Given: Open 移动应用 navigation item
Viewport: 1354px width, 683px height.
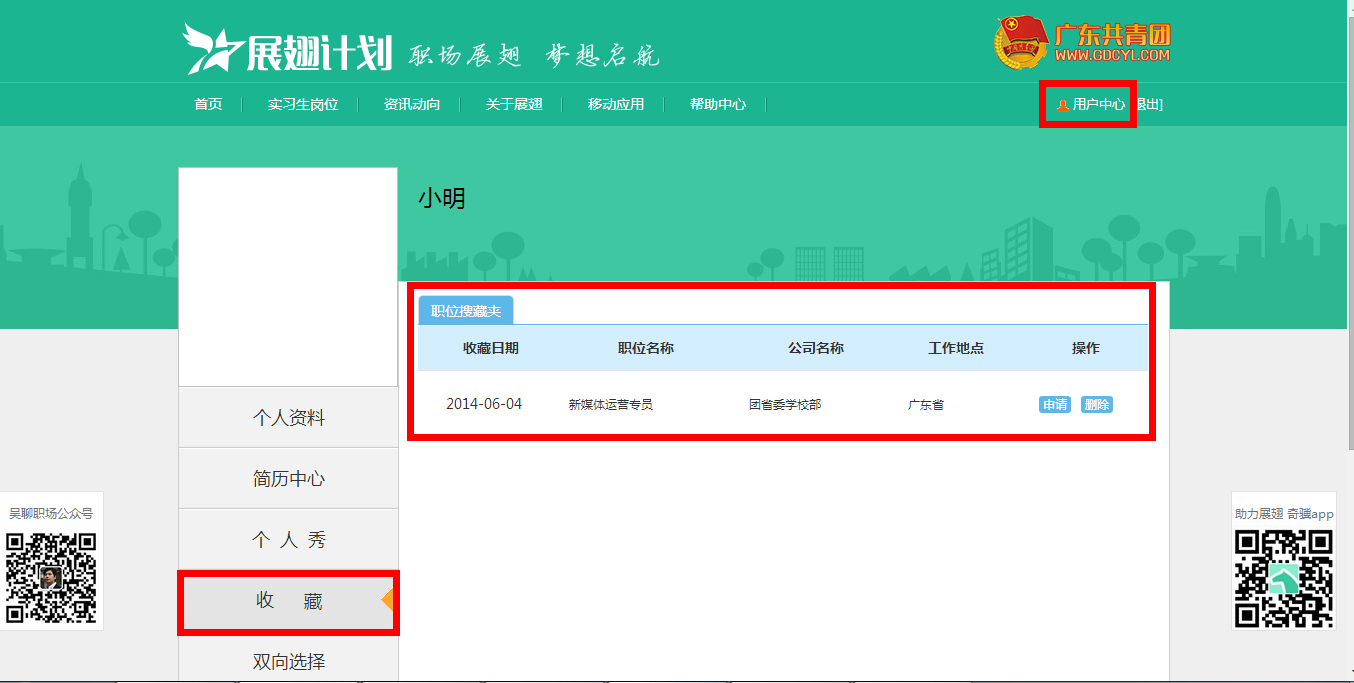Looking at the screenshot, I should tap(616, 104).
